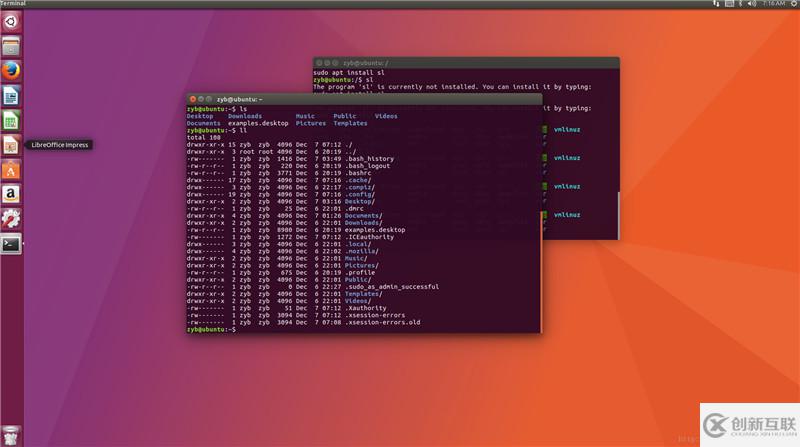
Task: Maximize the front zyb@ubuntu: ~ terminal
Action: tap(209, 99)
